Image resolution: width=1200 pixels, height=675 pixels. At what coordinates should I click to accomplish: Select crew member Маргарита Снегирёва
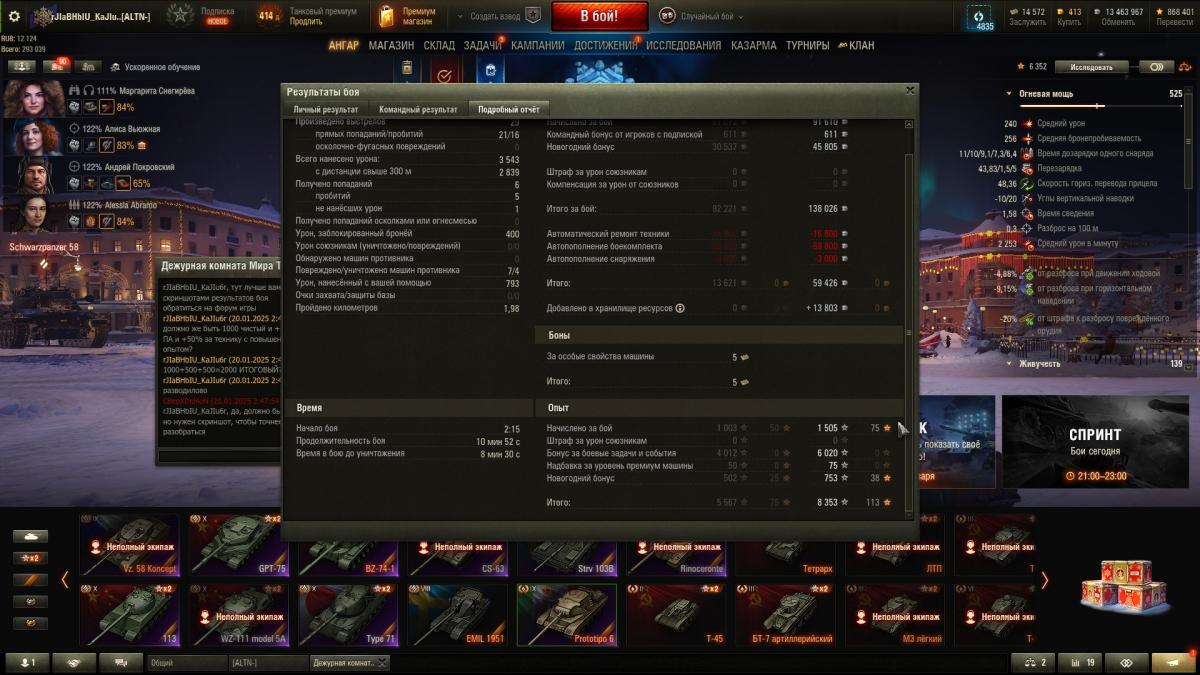point(100,98)
